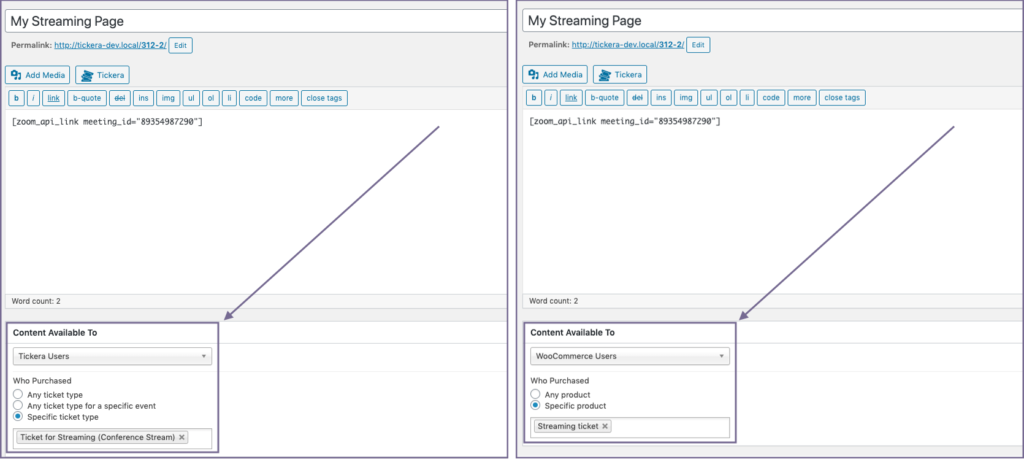Insert li tag in left editor

[229, 98]
